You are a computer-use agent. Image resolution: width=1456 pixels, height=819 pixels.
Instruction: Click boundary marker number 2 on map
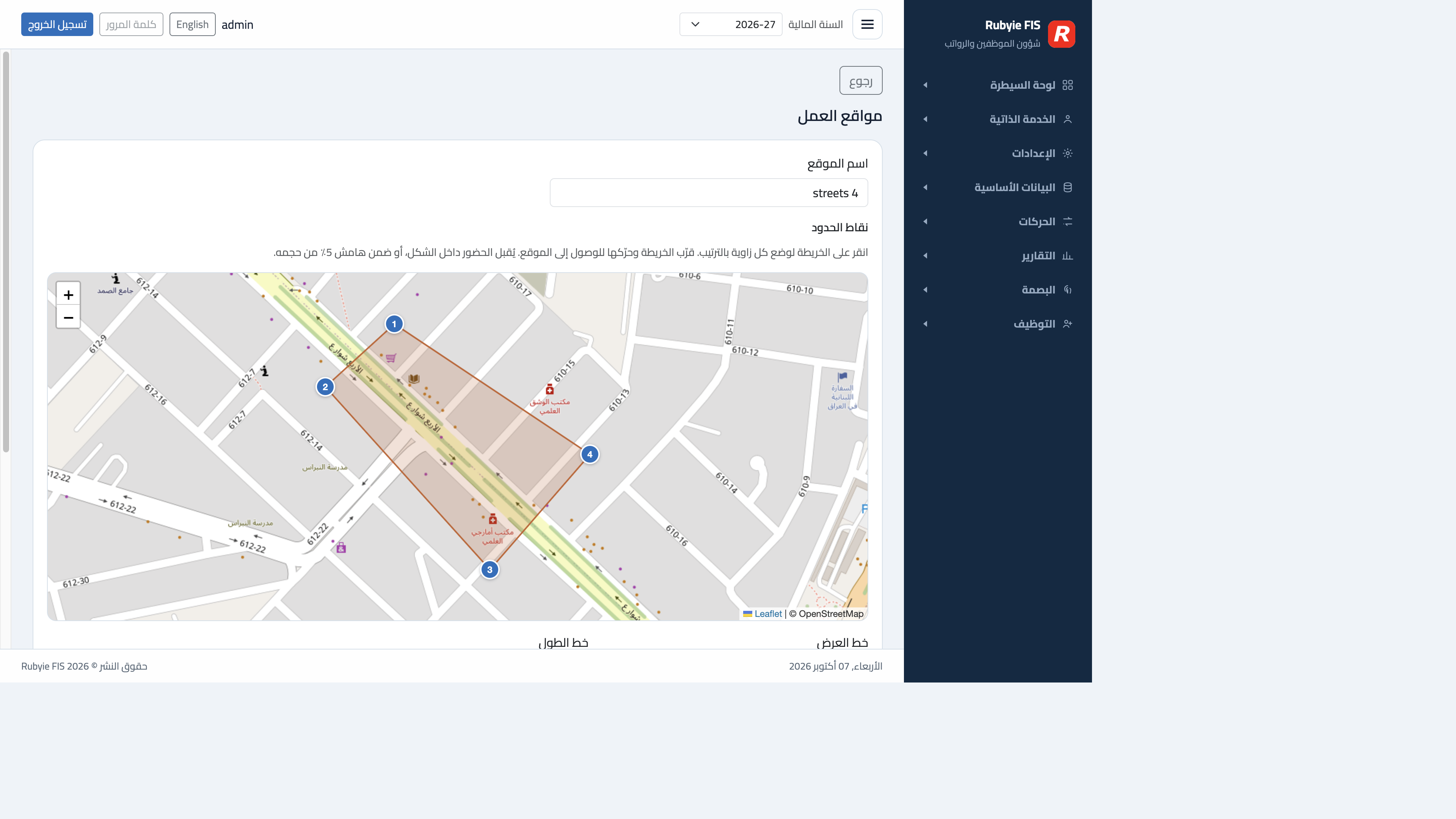325,387
